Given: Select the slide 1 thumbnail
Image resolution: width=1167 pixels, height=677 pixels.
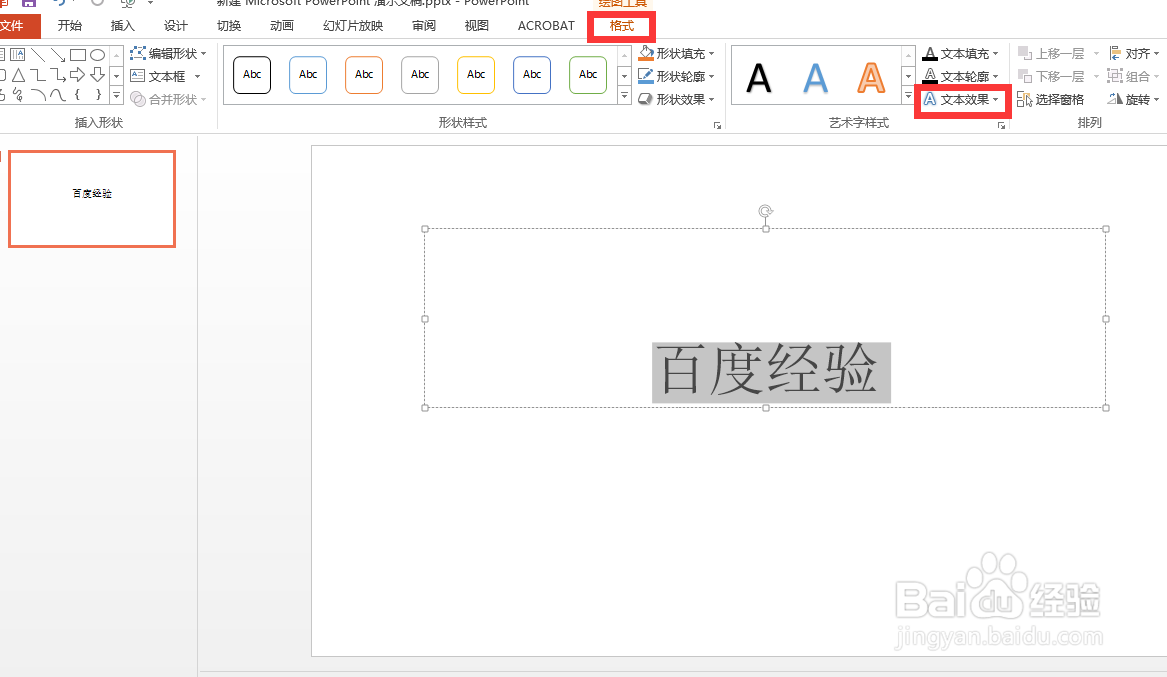Looking at the screenshot, I should pyautogui.click(x=92, y=199).
